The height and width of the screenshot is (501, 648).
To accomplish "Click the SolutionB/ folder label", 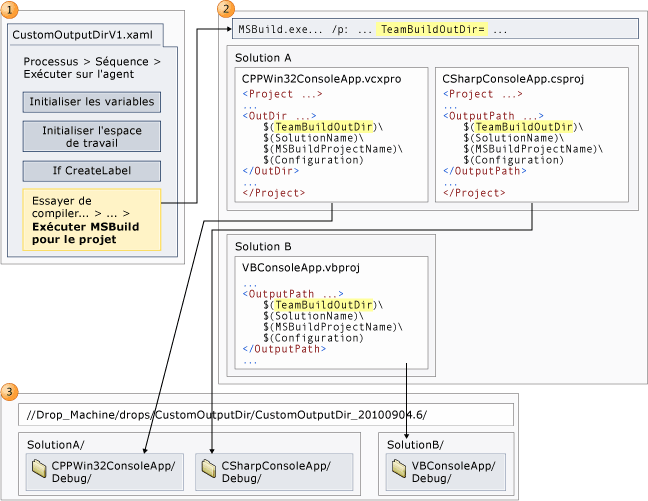I will pyautogui.click(x=415, y=445).
